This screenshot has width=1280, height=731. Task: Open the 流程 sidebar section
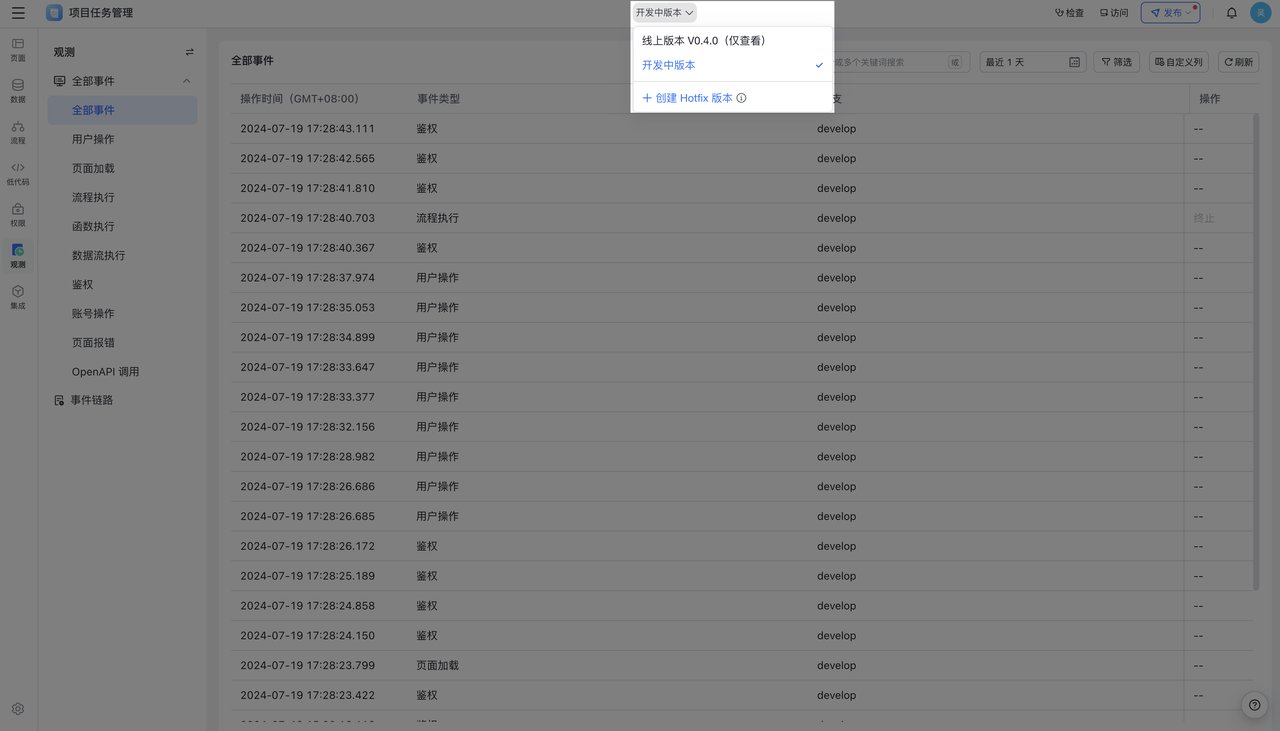pos(18,132)
